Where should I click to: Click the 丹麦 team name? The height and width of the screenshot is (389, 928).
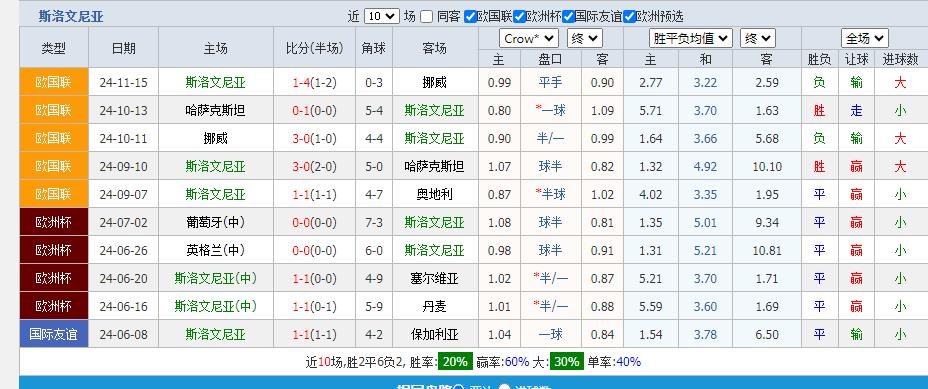click(x=434, y=306)
